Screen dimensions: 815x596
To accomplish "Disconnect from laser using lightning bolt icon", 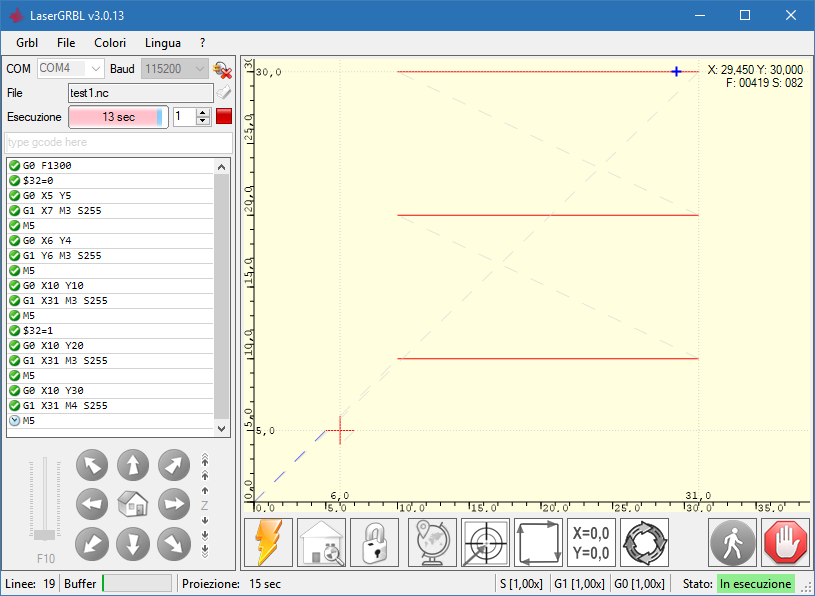I will pyautogui.click(x=266, y=542).
